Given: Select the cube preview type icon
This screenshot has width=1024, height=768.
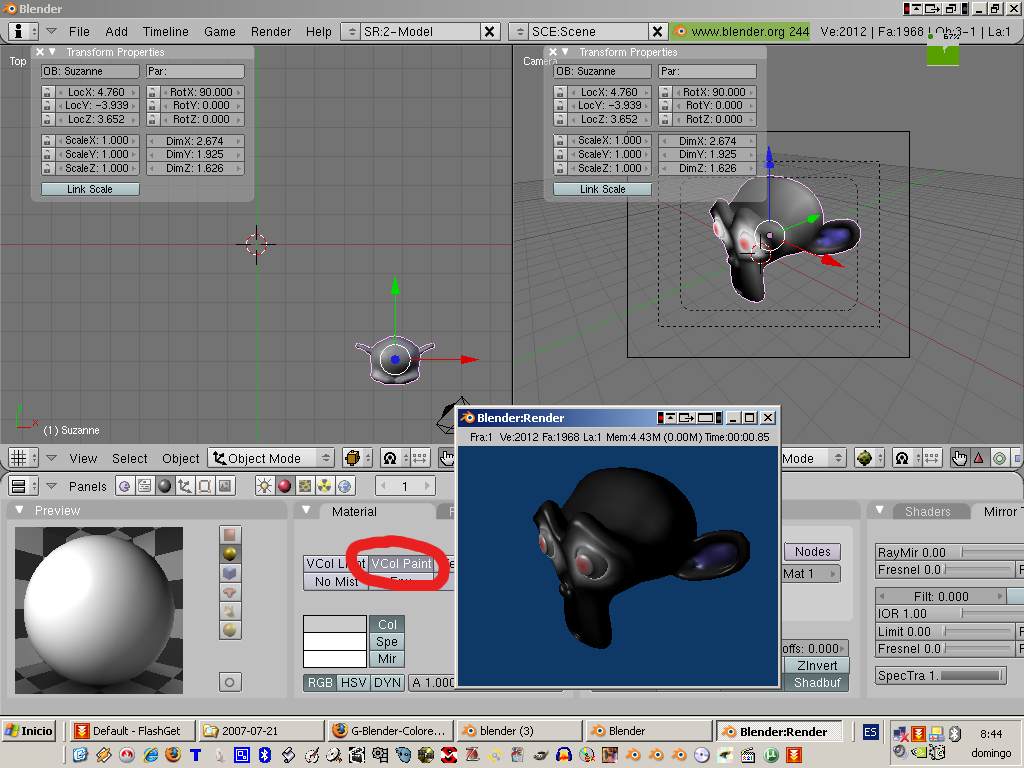Looking at the screenshot, I should [x=230, y=573].
